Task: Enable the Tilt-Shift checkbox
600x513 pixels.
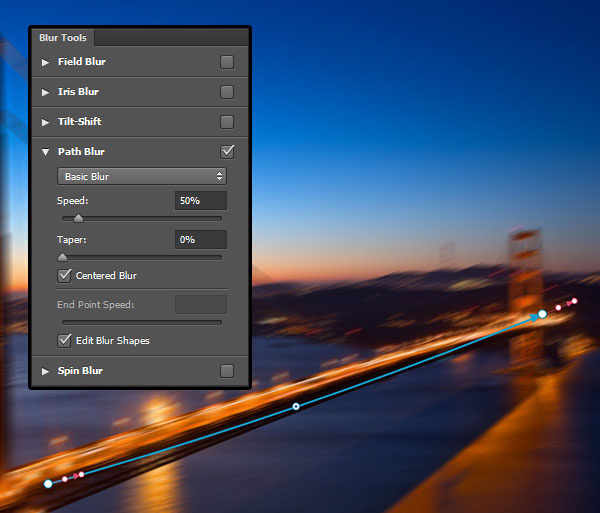Action: (227, 122)
